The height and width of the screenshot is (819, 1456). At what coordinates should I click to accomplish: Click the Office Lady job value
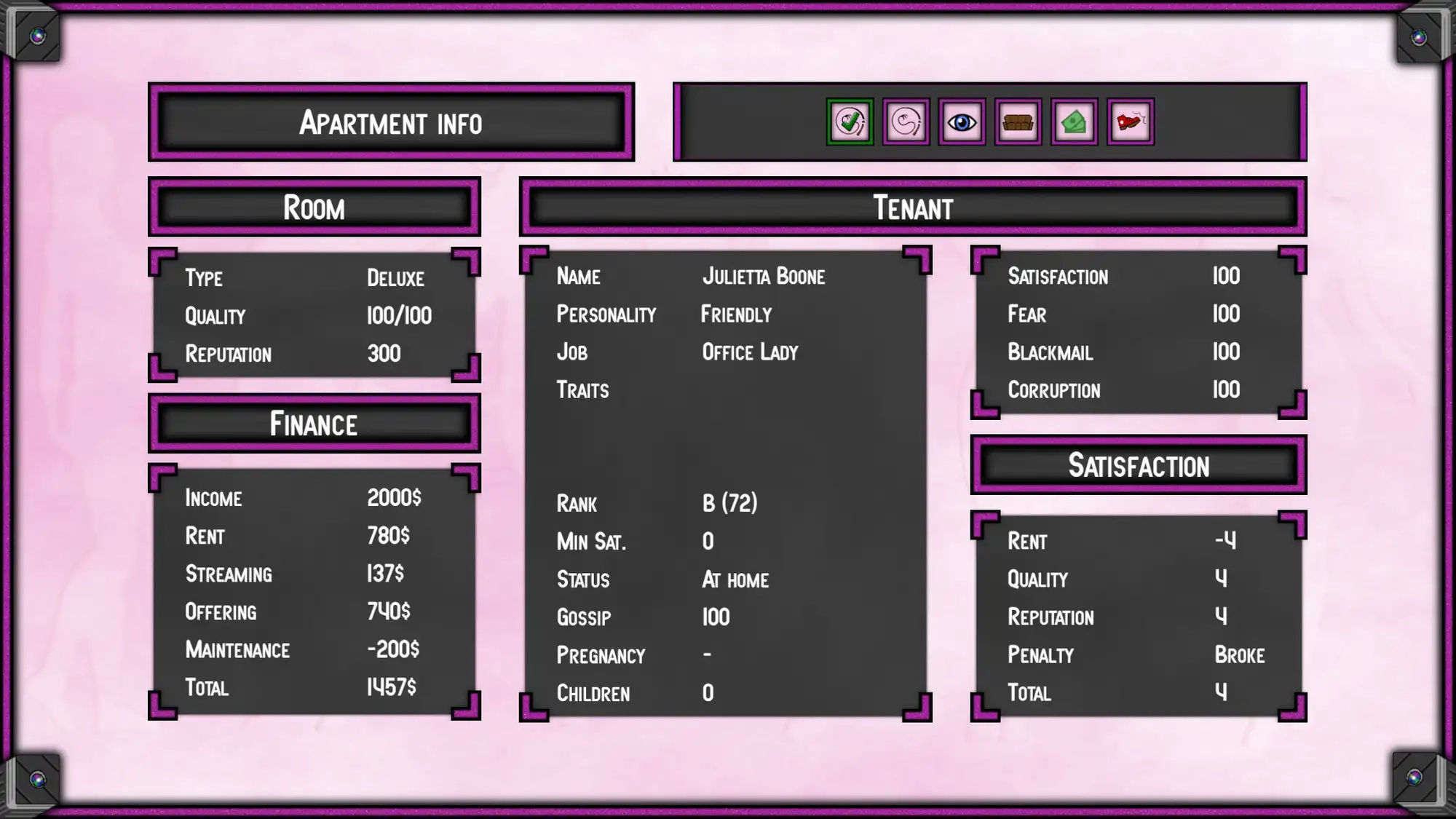(x=750, y=352)
